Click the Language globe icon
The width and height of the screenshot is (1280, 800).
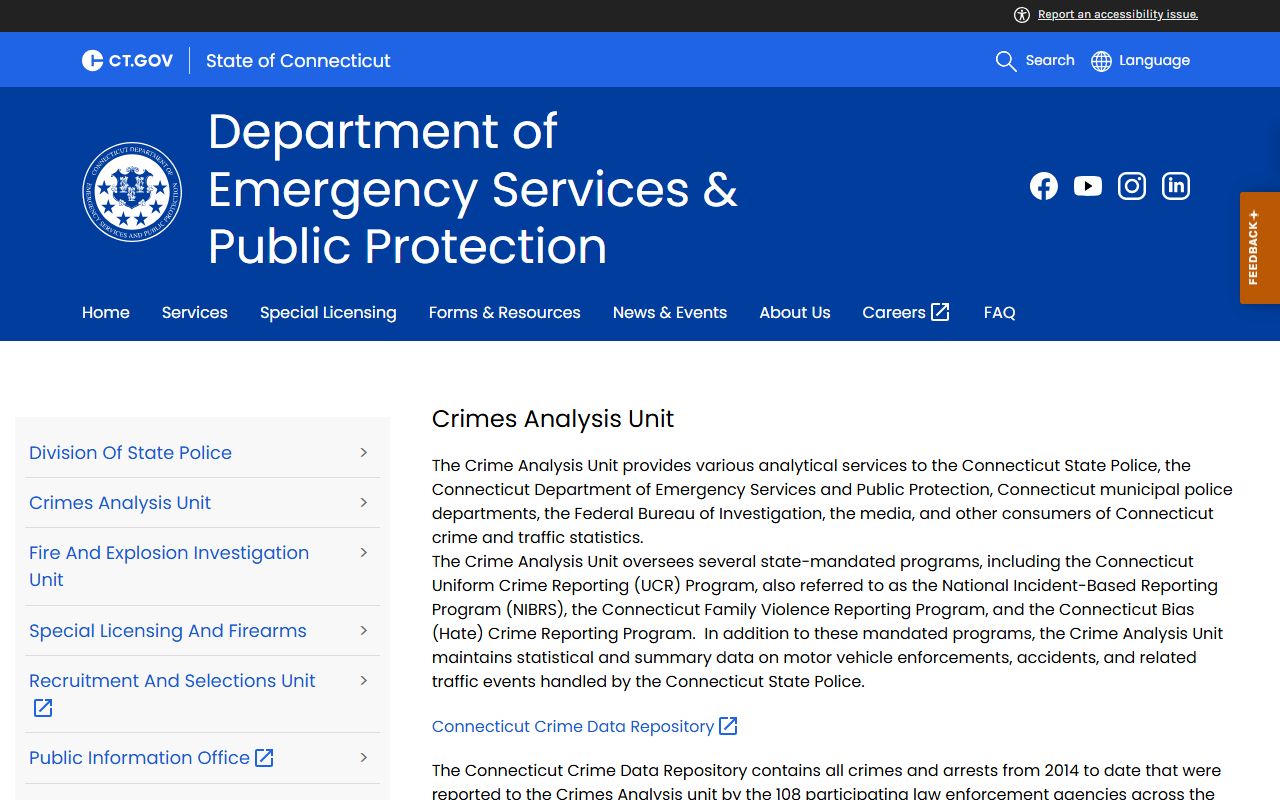(1101, 61)
